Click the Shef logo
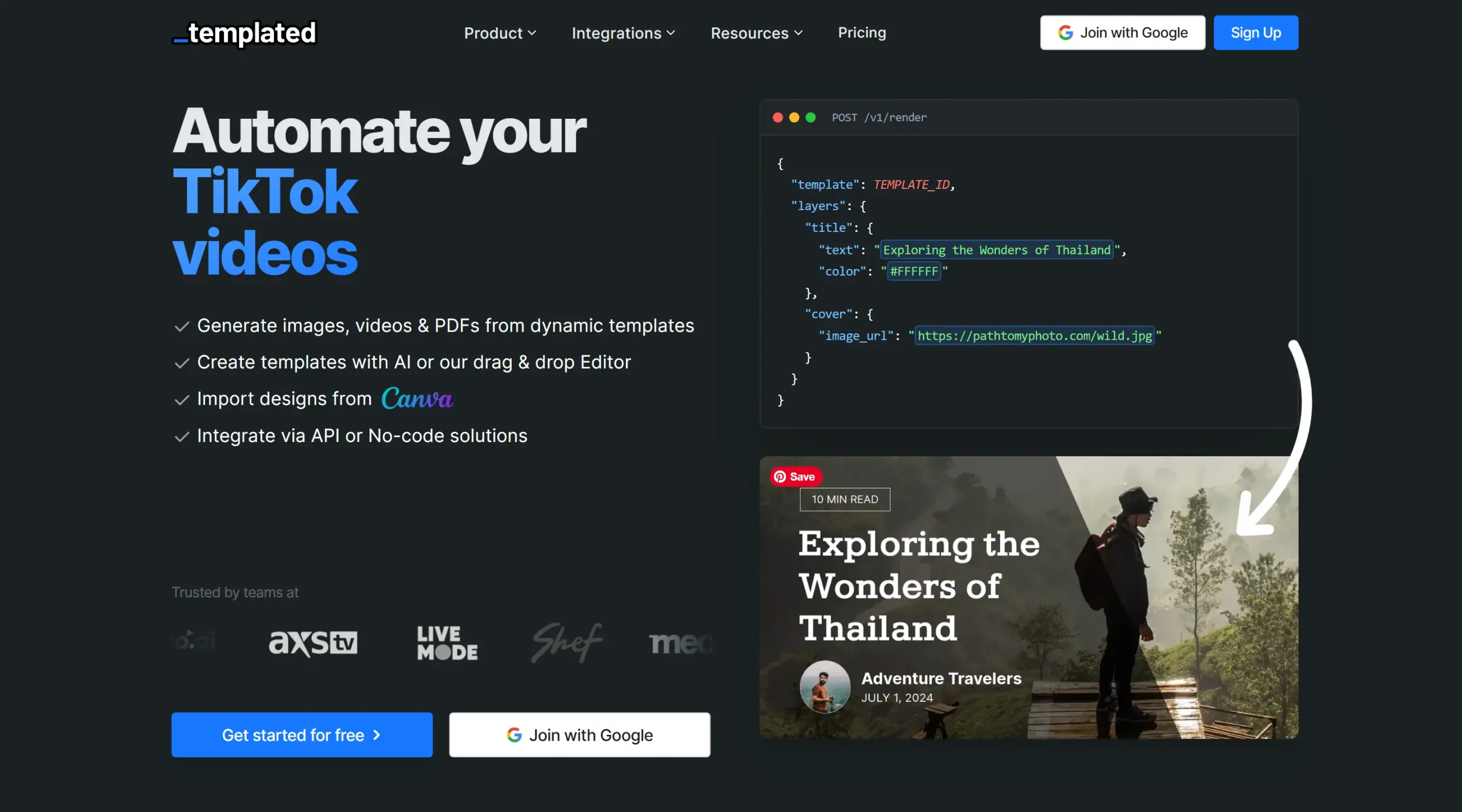This screenshot has height=812, width=1462. click(567, 643)
